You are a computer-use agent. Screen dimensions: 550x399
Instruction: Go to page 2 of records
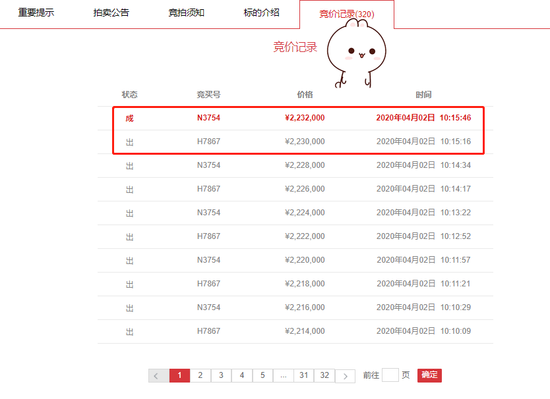[200, 376]
